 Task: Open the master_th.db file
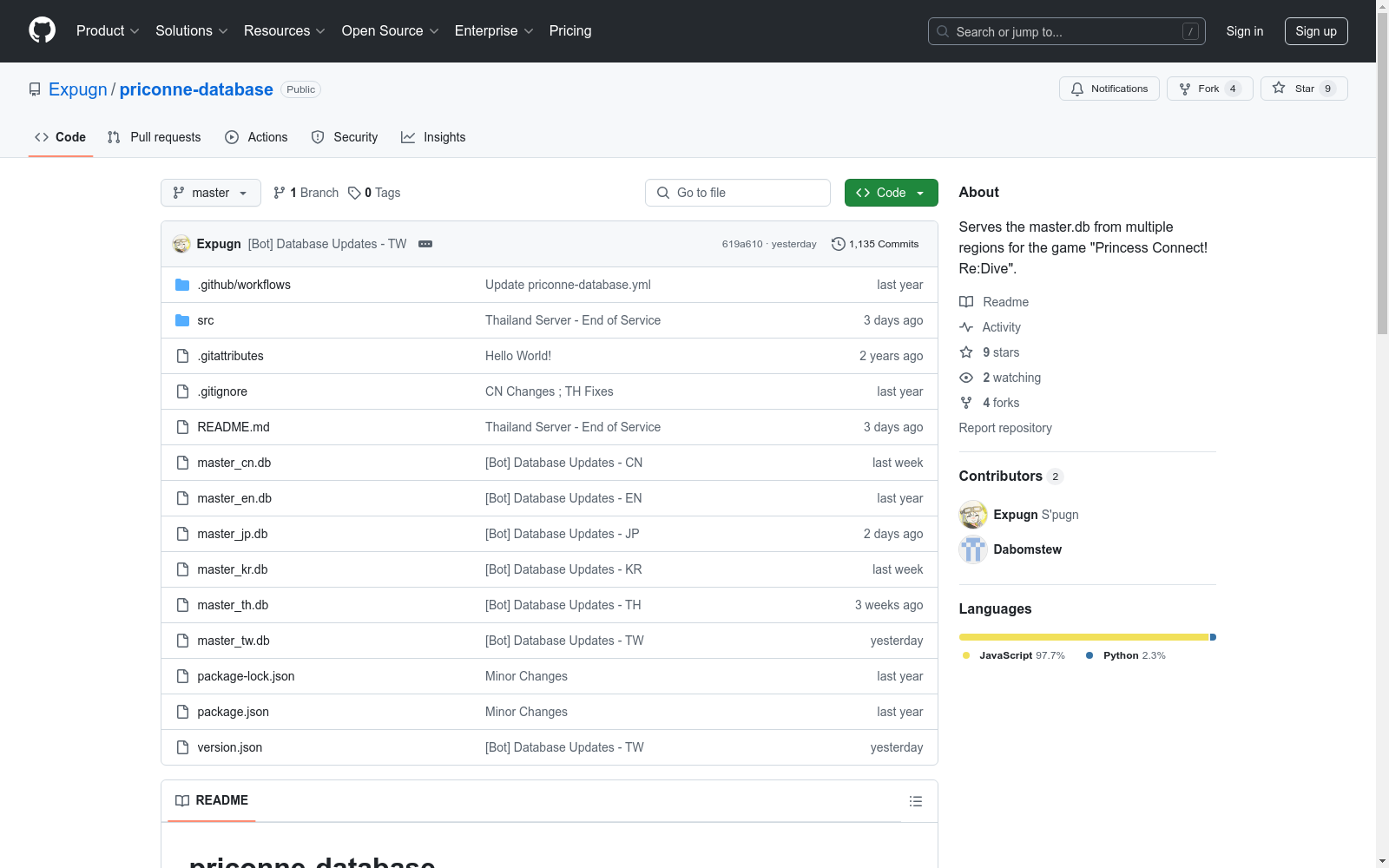point(233,605)
